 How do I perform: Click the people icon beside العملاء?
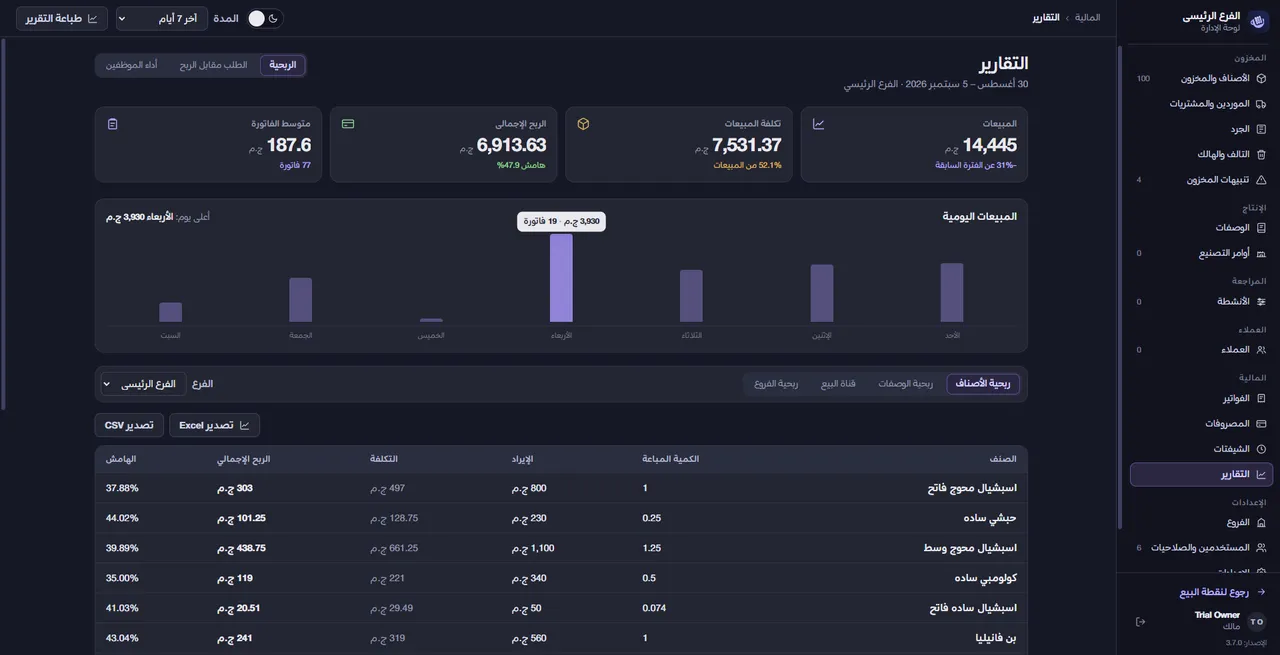tap(1261, 350)
